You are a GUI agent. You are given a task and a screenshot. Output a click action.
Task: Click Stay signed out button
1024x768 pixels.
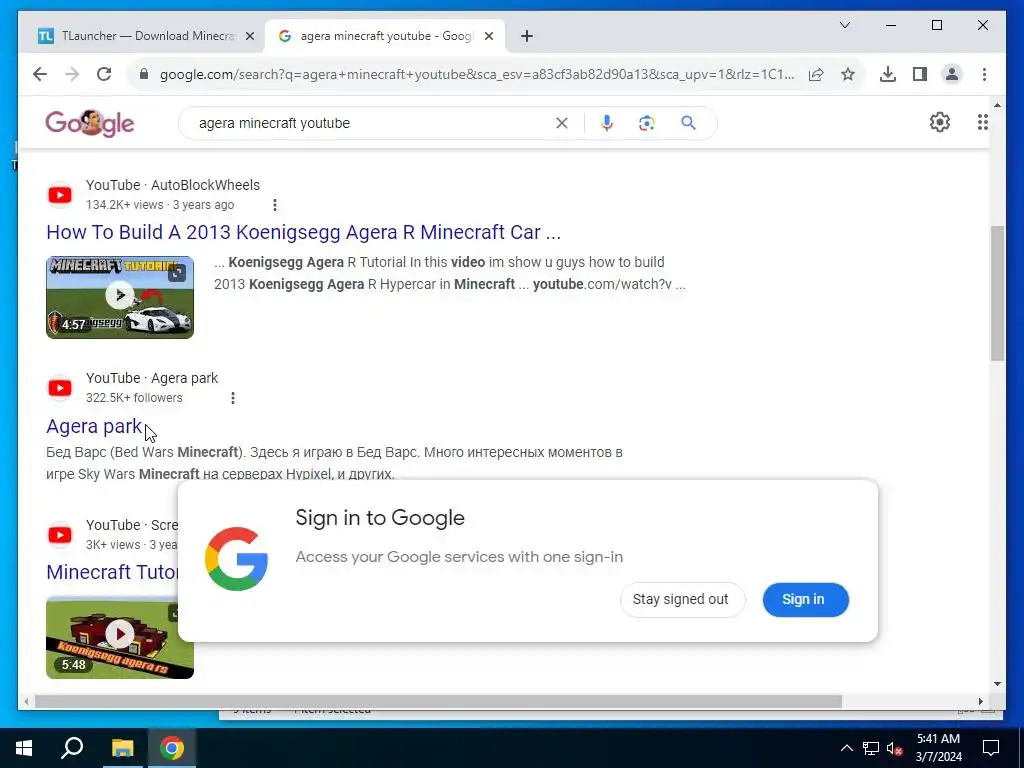(681, 600)
